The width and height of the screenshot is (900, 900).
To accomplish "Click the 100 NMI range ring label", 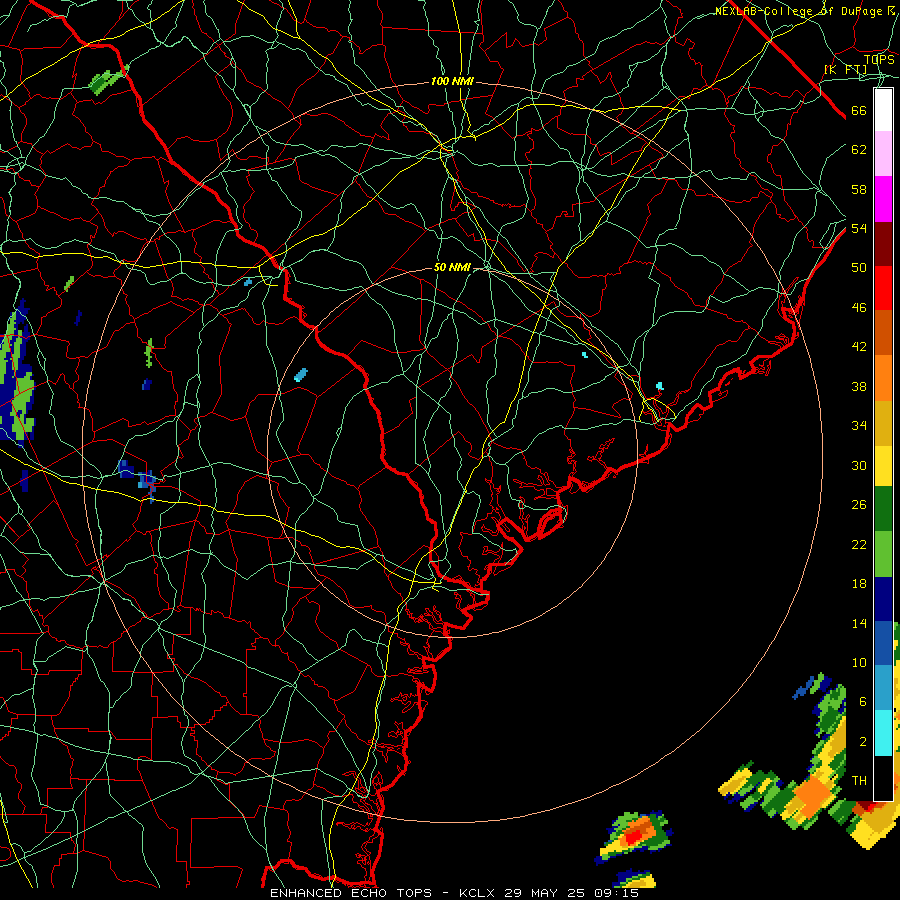I will tap(452, 82).
